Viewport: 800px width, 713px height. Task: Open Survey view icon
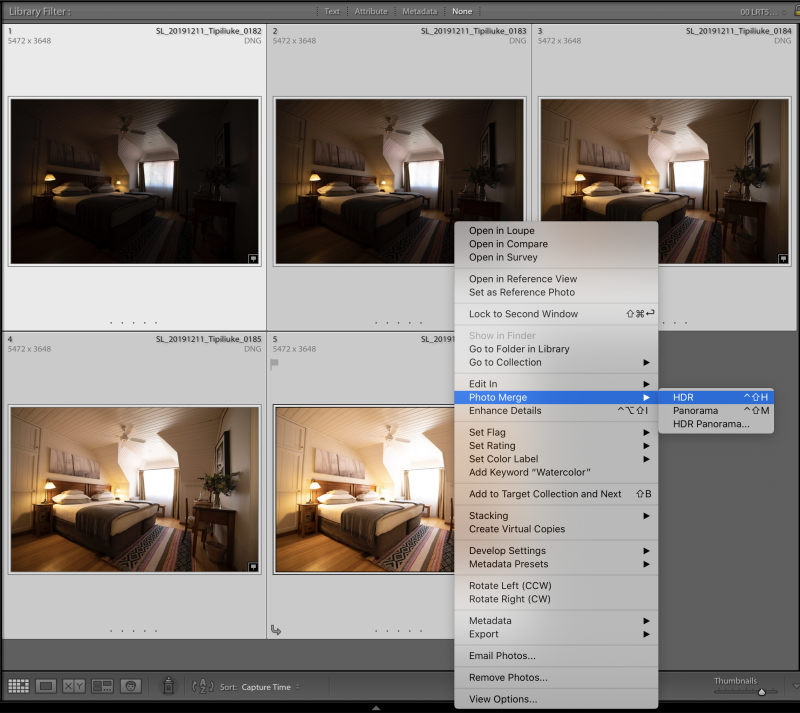tap(102, 686)
